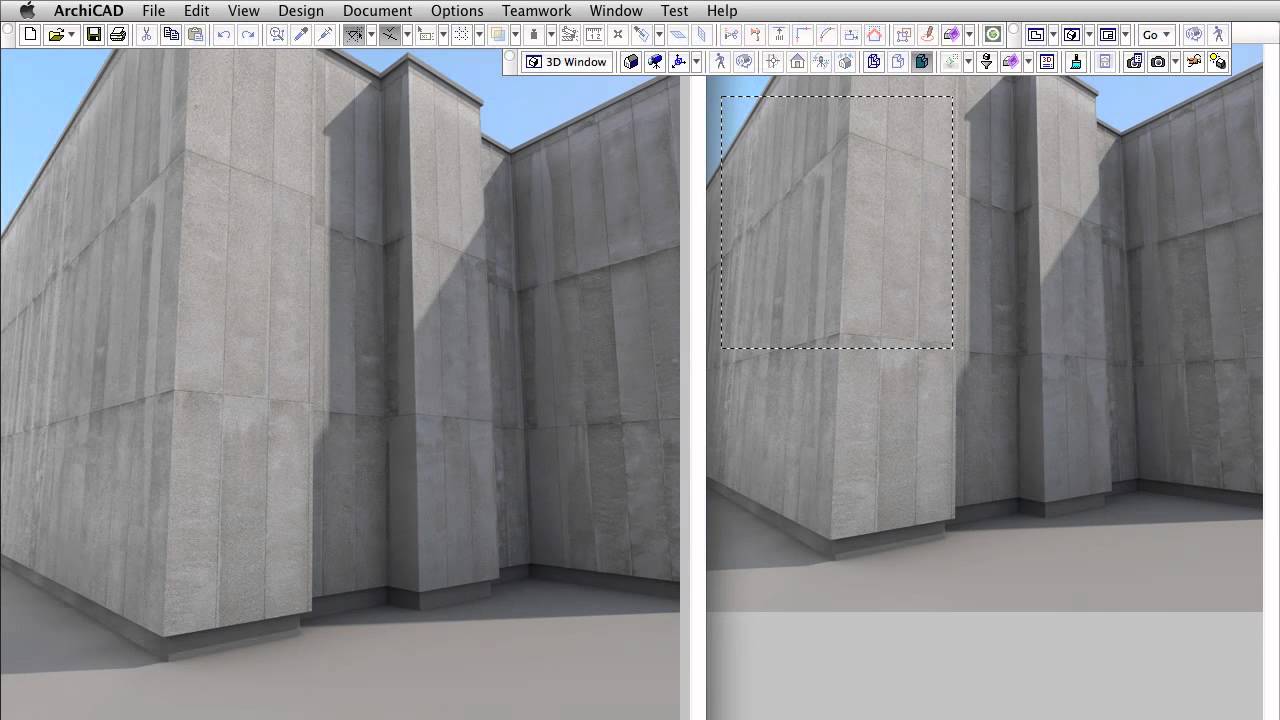
Task: Toggle the Look To crosshair button
Action: click(772, 62)
